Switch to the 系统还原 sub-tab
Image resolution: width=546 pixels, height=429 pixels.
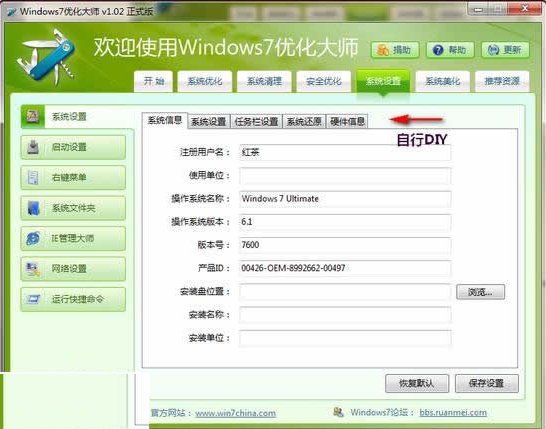click(304, 122)
